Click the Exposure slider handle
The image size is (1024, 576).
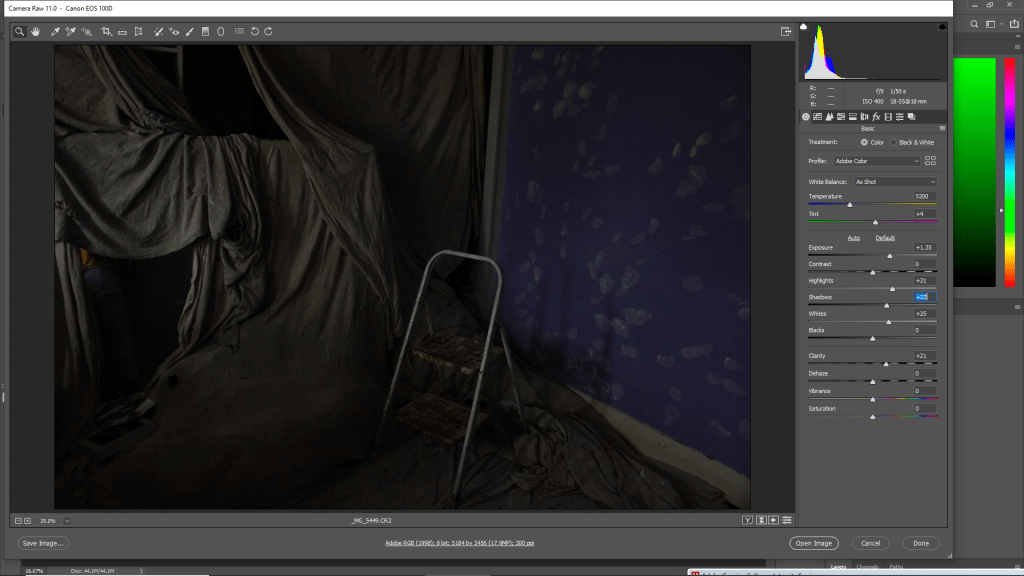pyautogui.click(x=890, y=256)
